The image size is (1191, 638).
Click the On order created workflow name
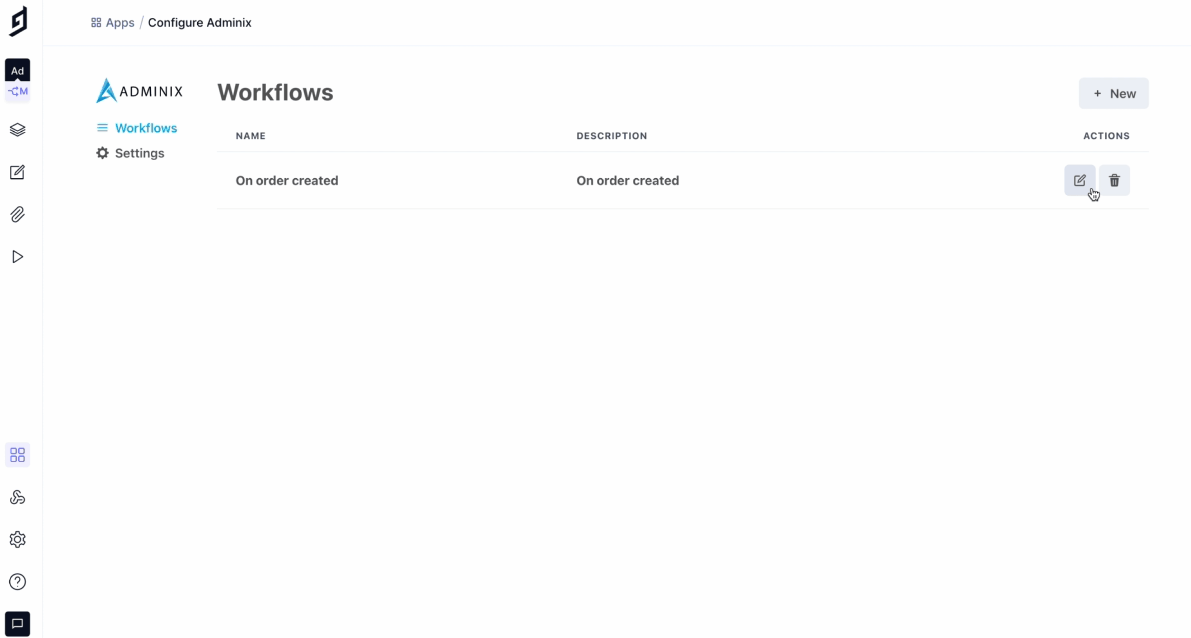tap(287, 180)
